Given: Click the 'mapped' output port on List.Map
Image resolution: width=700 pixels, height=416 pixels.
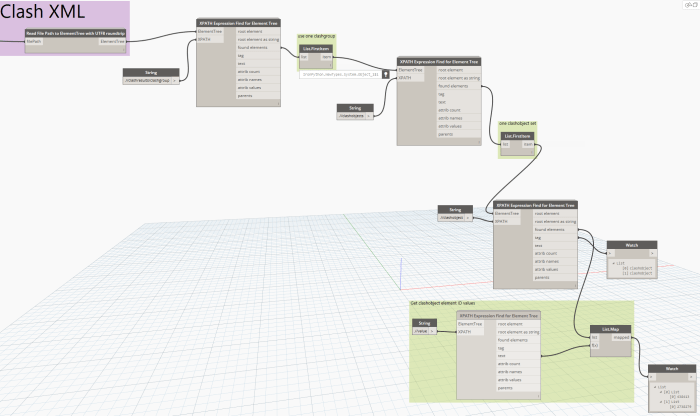Looking at the screenshot, I should tap(621, 337).
